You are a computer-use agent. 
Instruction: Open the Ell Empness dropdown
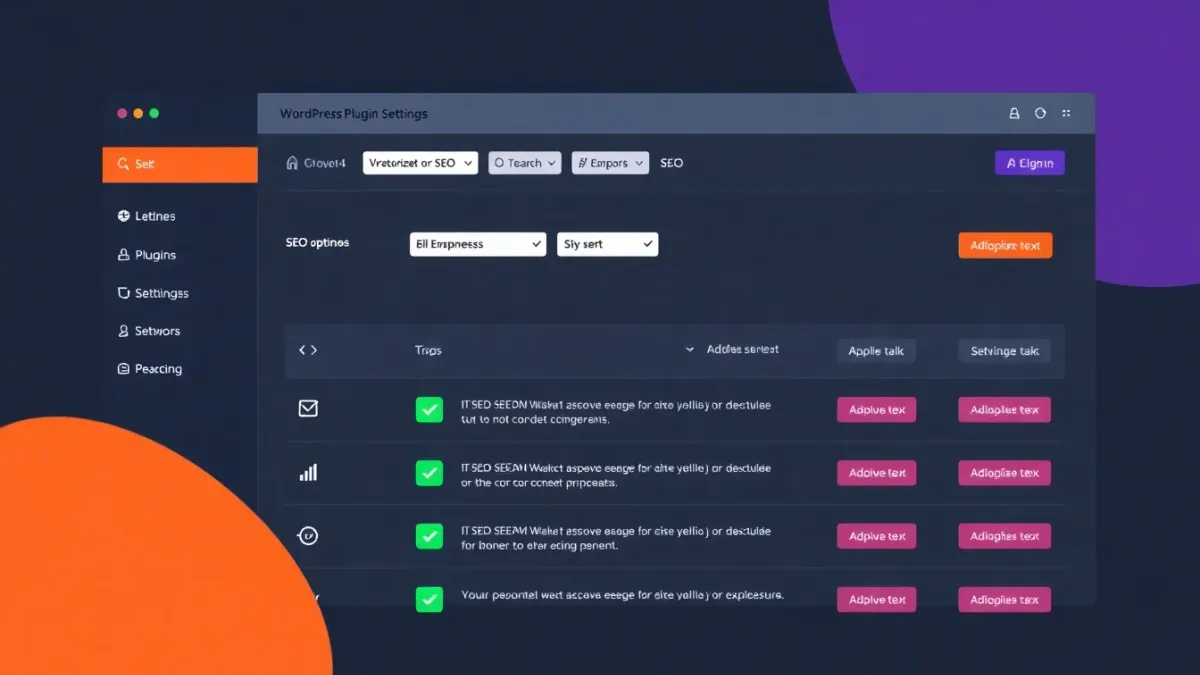tap(477, 243)
